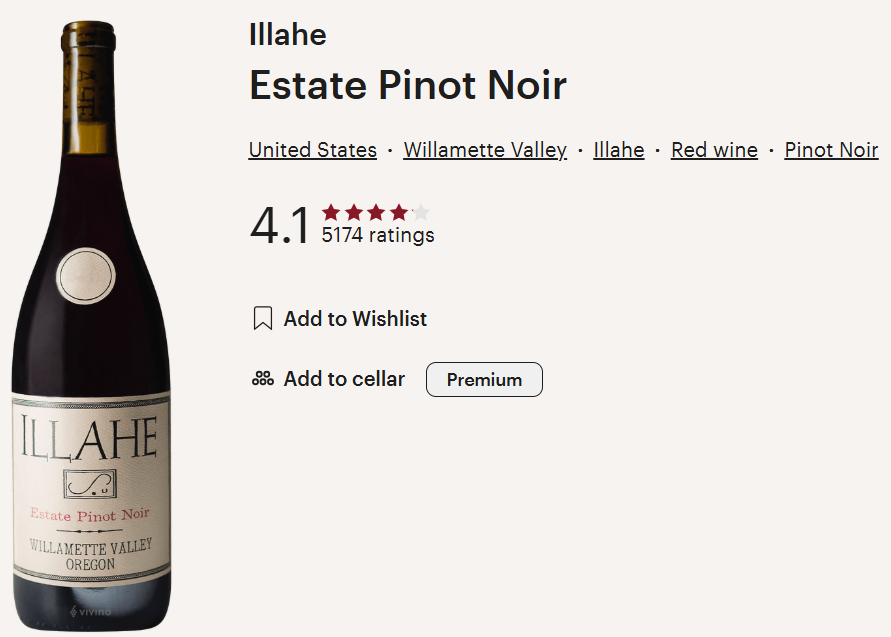Viewport: 891px width, 637px height.
Task: Open the underlined Illahe winery link
Action: coord(618,150)
